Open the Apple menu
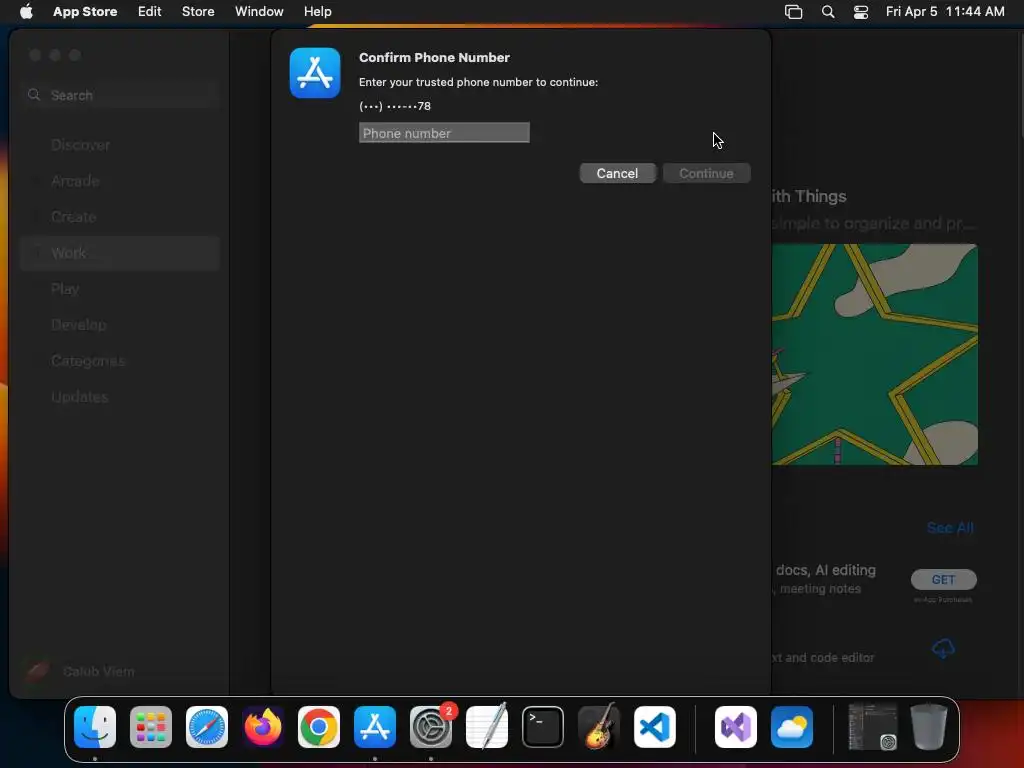The width and height of the screenshot is (1024, 768). pyautogui.click(x=26, y=11)
